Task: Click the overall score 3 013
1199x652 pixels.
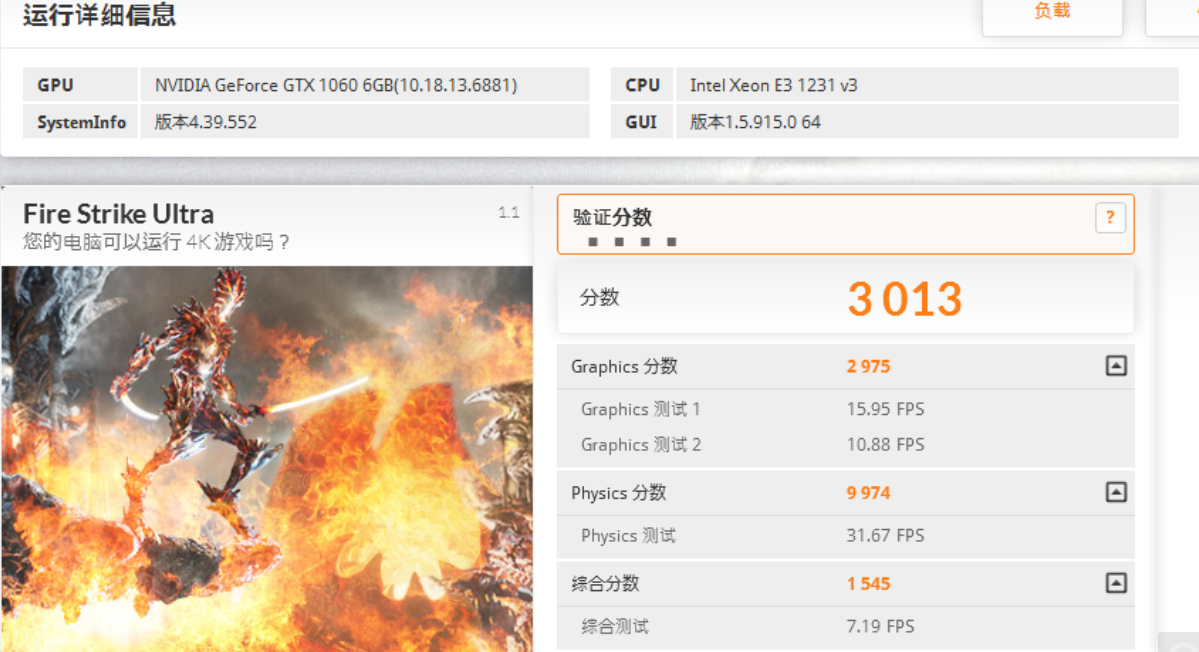Action: click(905, 299)
